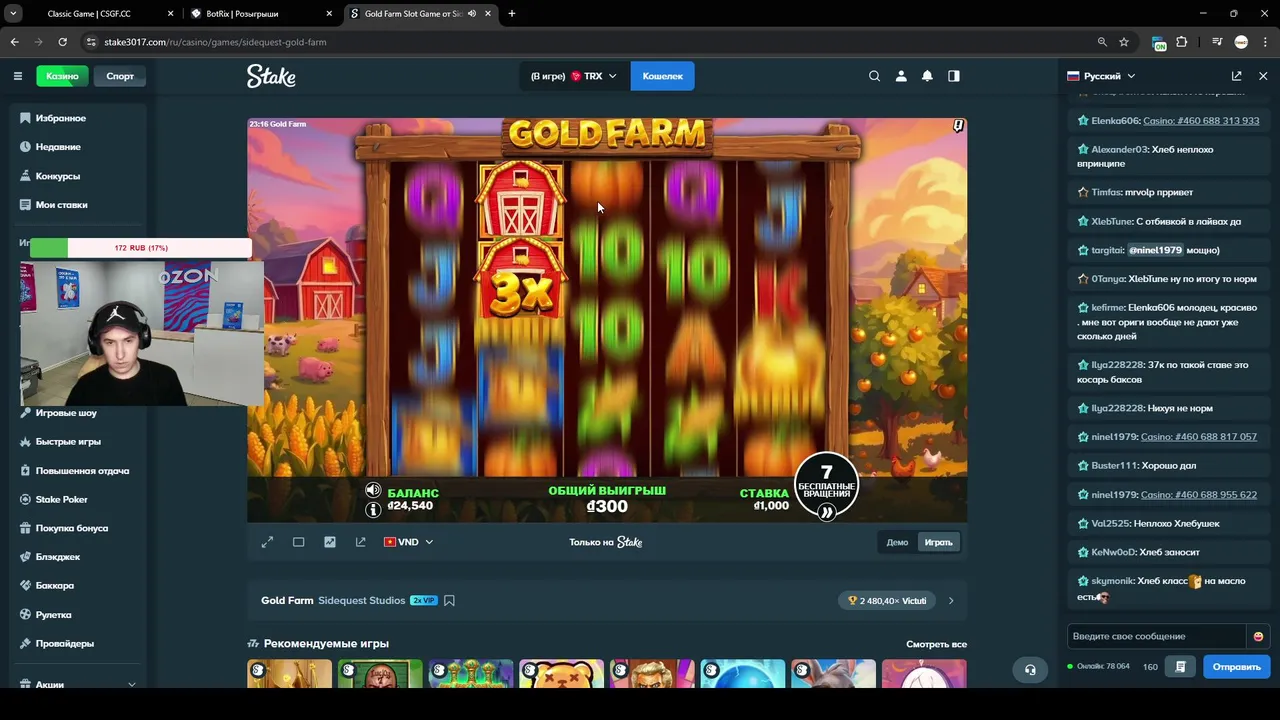Image resolution: width=1280 pixels, height=720 pixels.
Task: Open support headset button
Action: click(x=1030, y=670)
